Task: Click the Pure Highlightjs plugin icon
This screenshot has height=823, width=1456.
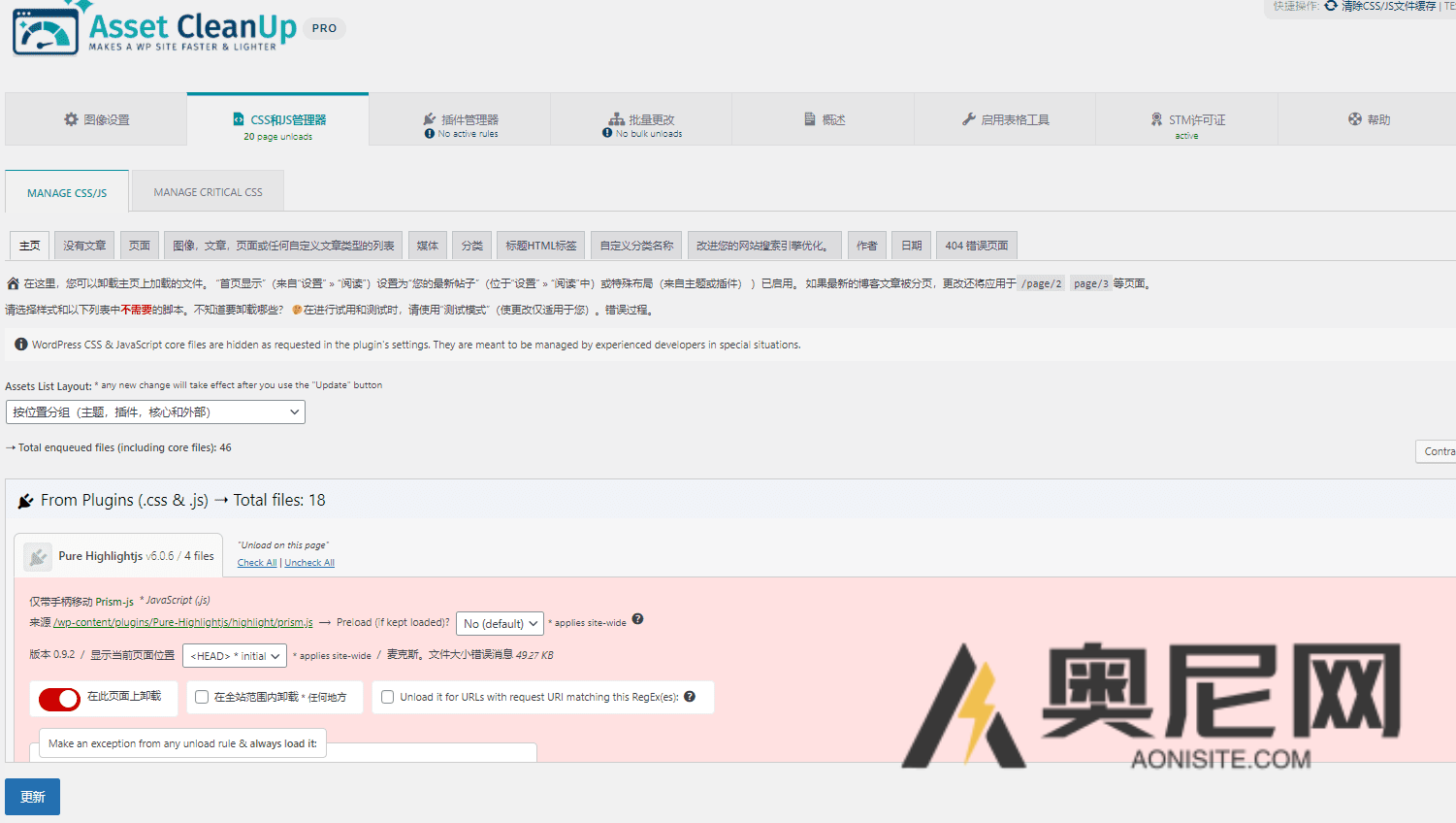Action: coord(38,556)
